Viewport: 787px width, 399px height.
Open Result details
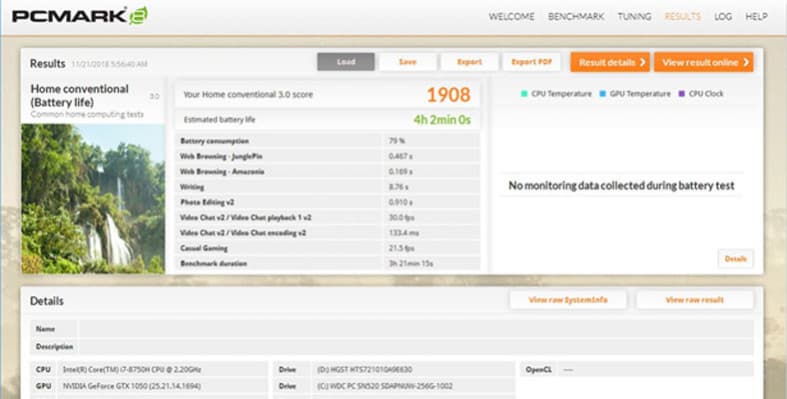pos(610,62)
